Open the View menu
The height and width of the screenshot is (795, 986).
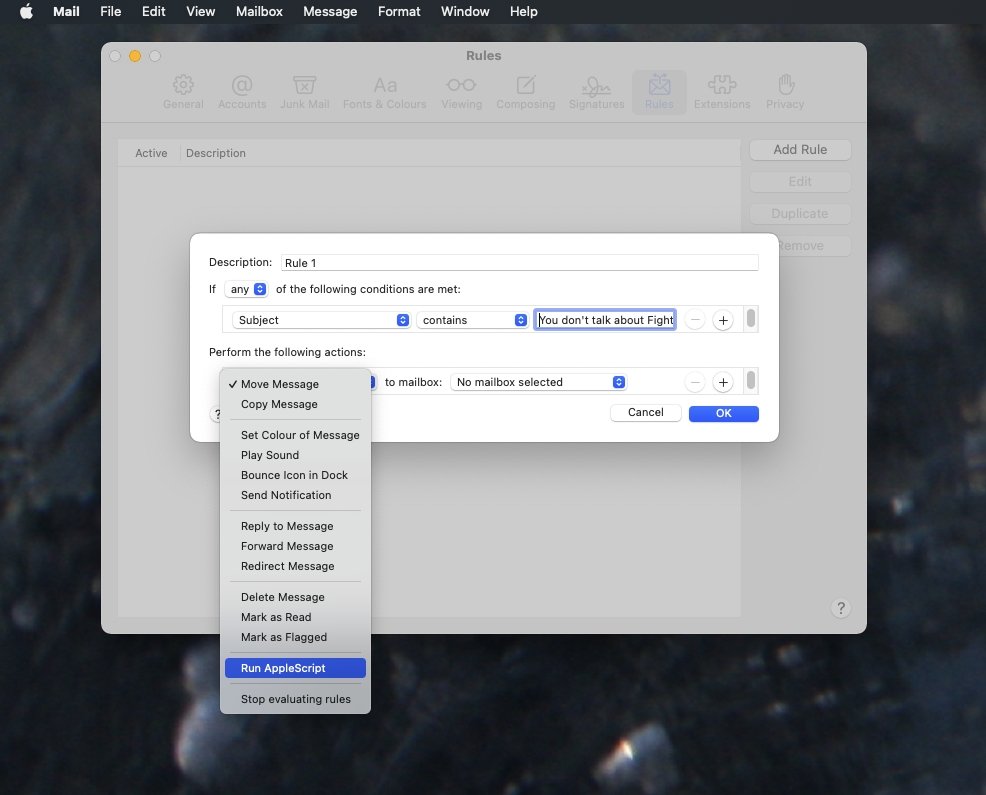(201, 11)
